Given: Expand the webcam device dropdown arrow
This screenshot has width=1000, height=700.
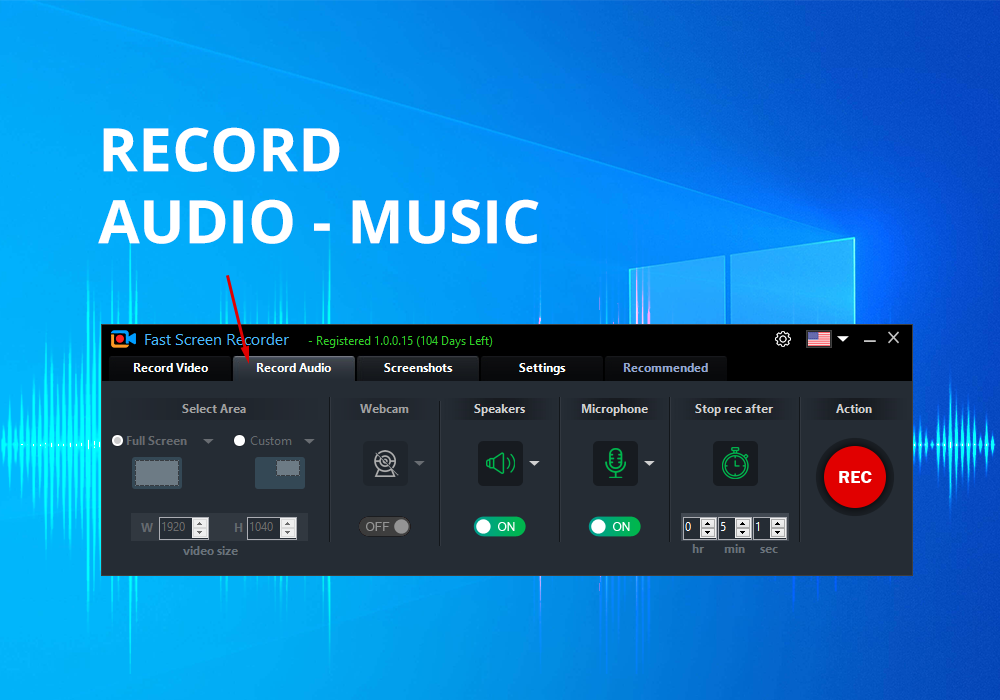Looking at the screenshot, I should 419,463.
